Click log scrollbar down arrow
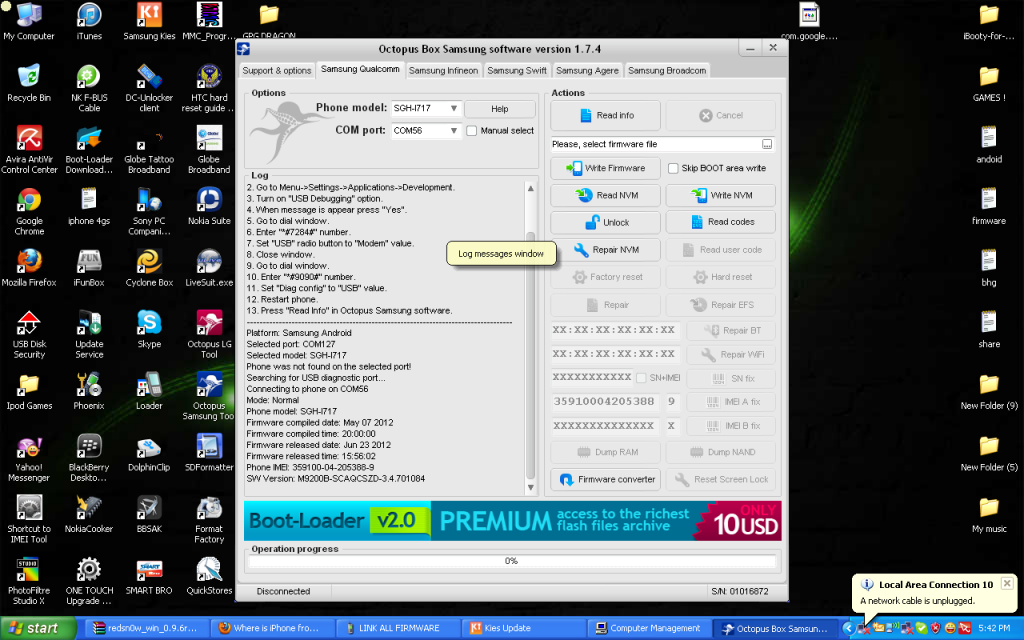Viewport: 1024px width, 640px height. pyautogui.click(x=530, y=487)
